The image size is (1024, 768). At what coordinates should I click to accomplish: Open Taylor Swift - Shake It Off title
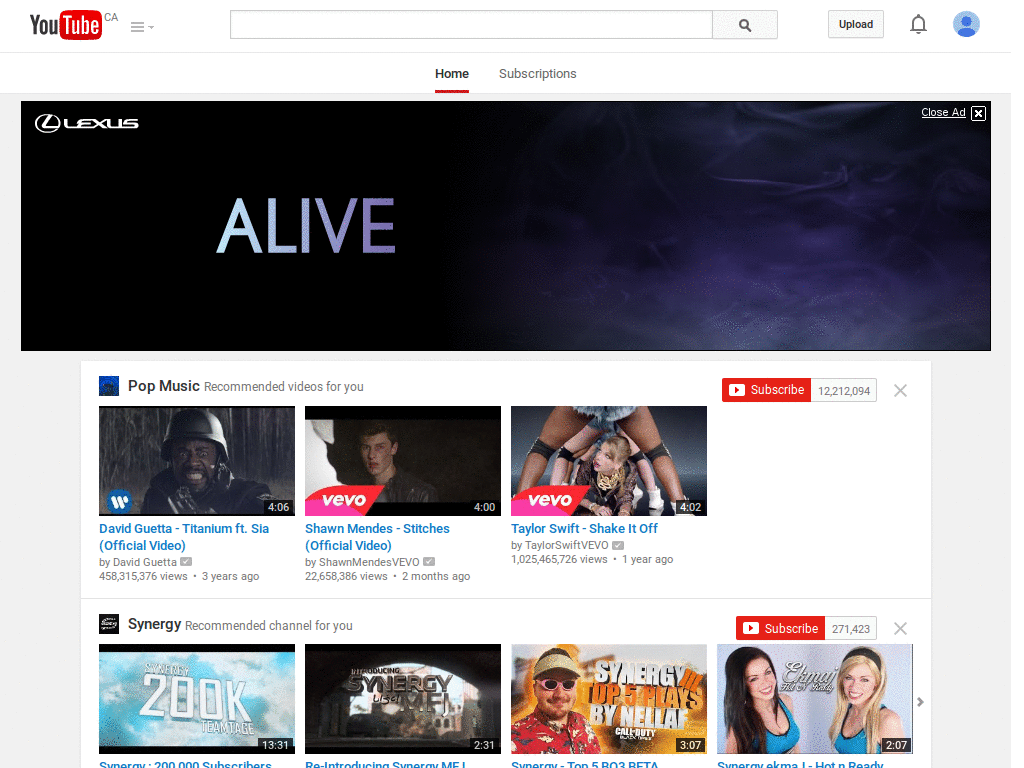pos(584,528)
